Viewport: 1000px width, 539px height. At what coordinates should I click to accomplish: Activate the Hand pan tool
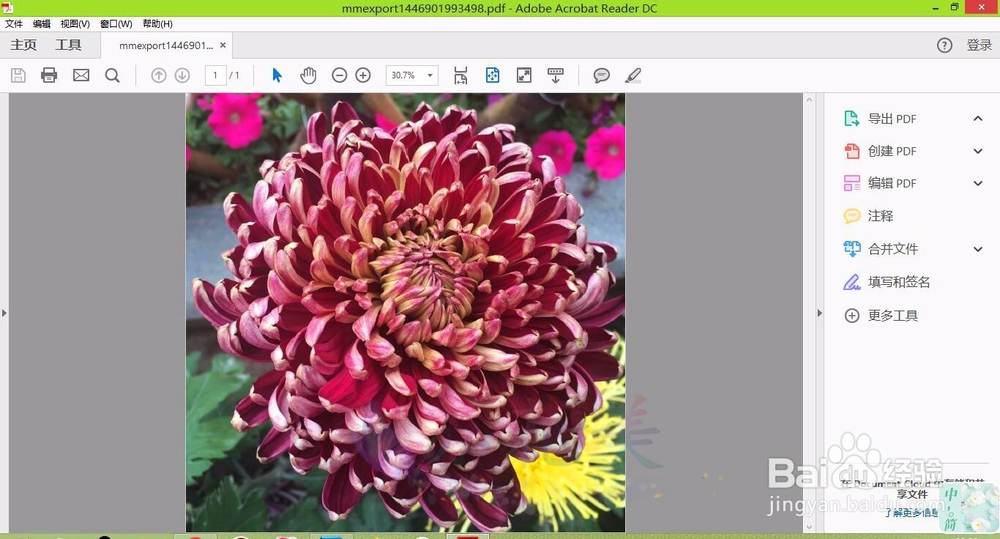308,75
